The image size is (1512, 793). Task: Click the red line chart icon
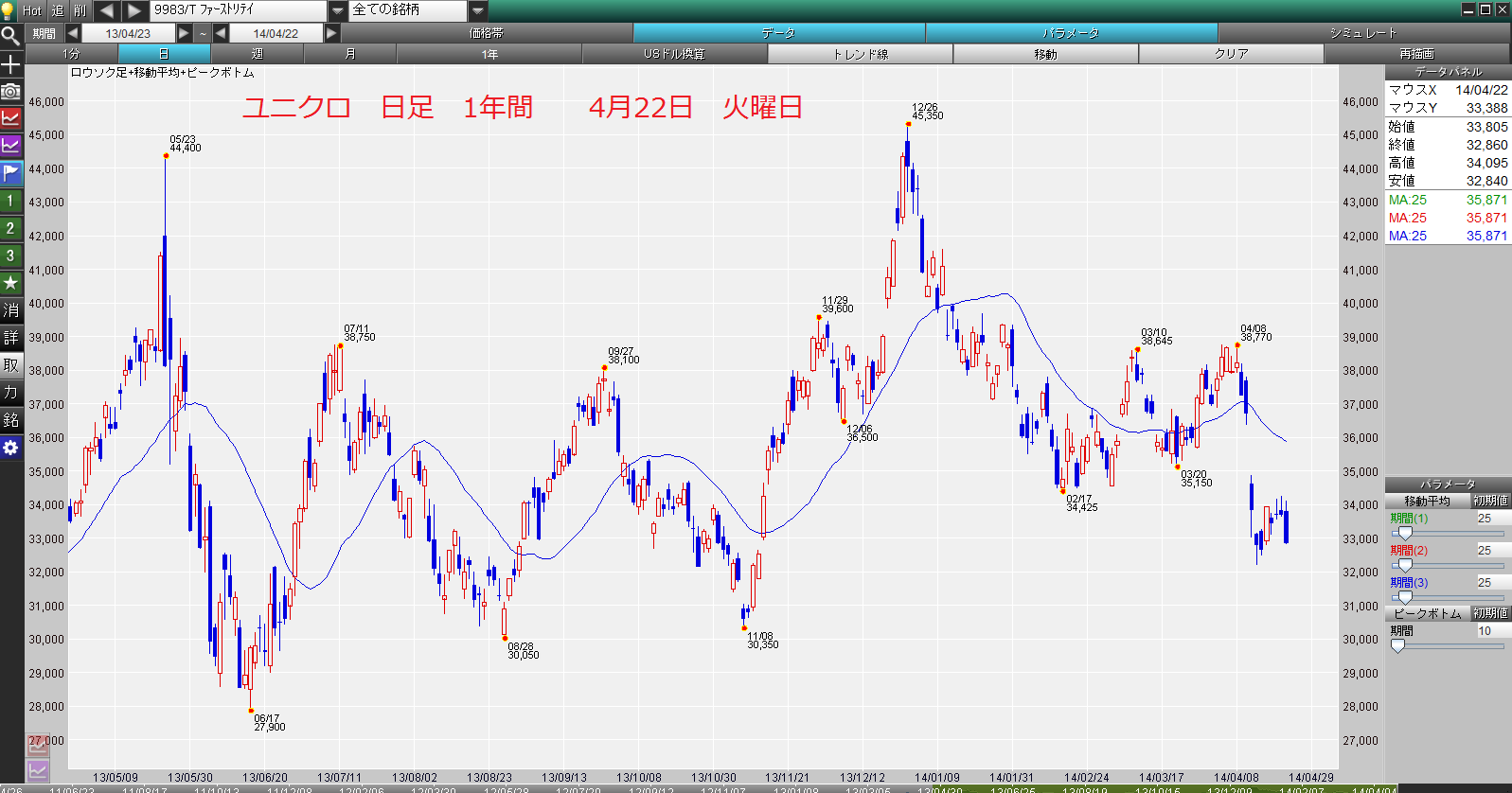click(10, 118)
